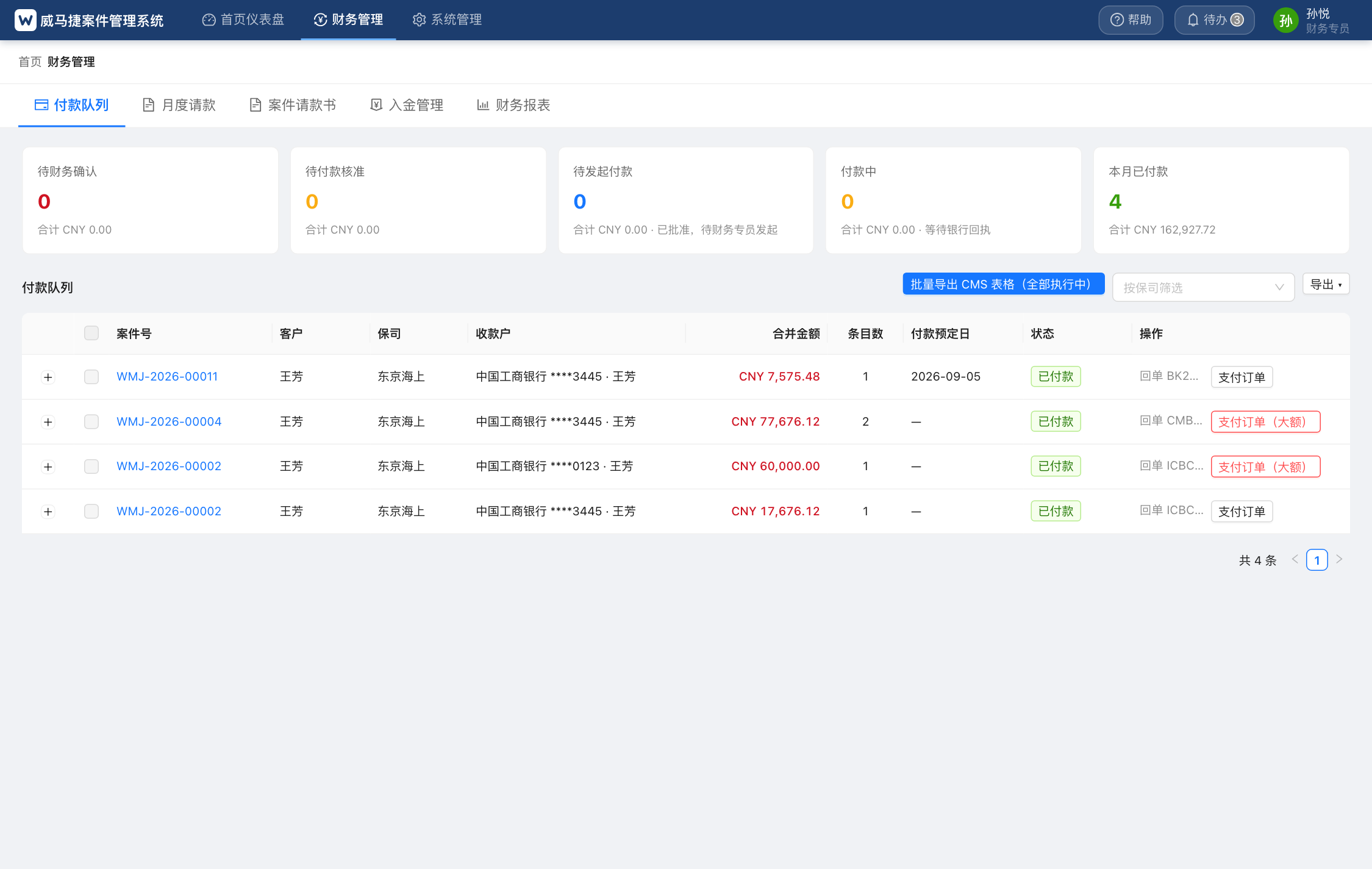Open case link WMJ-2026-00004
Image resolution: width=1372 pixels, height=869 pixels.
coord(169,421)
